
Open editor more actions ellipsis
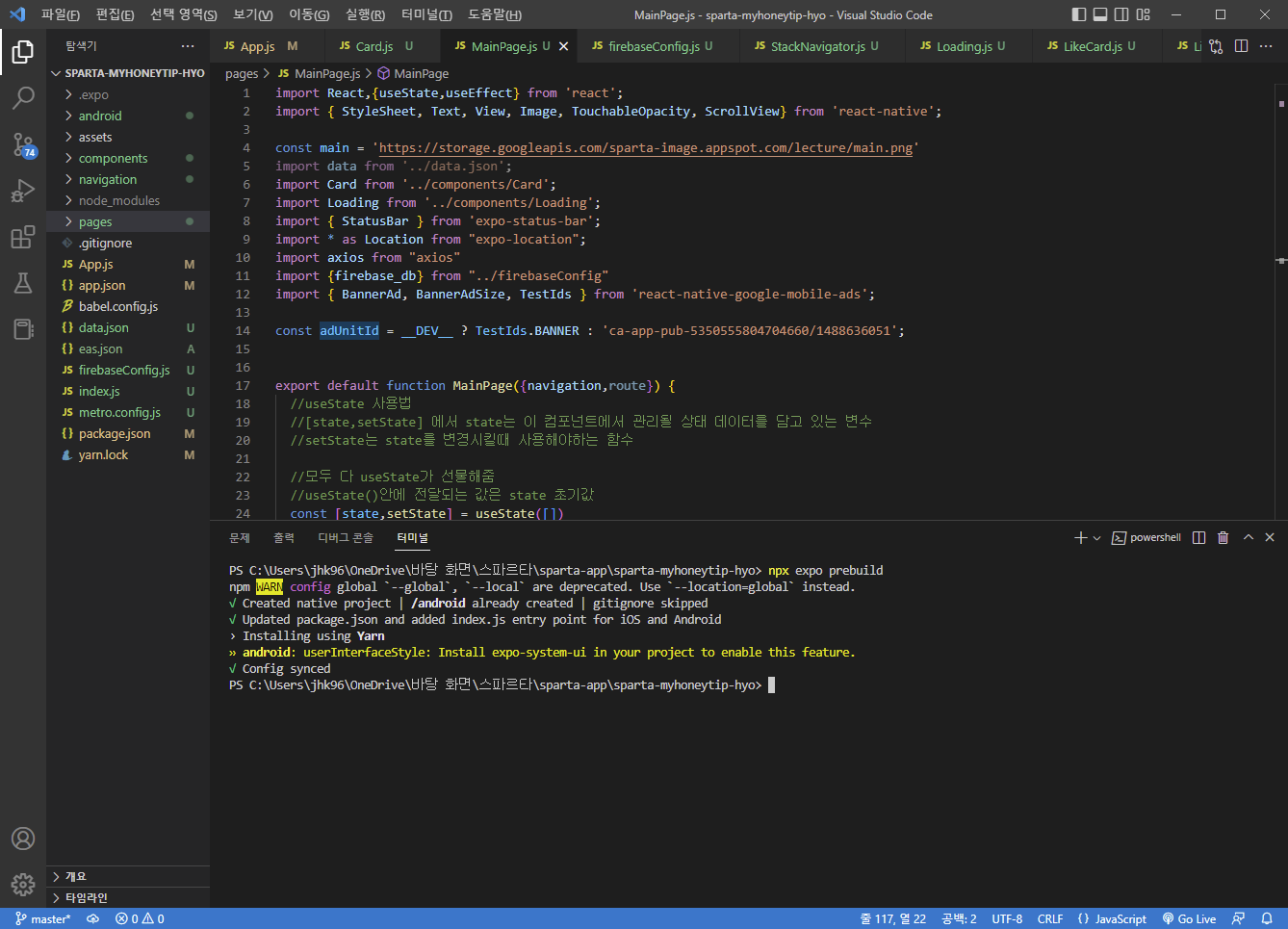1266,46
